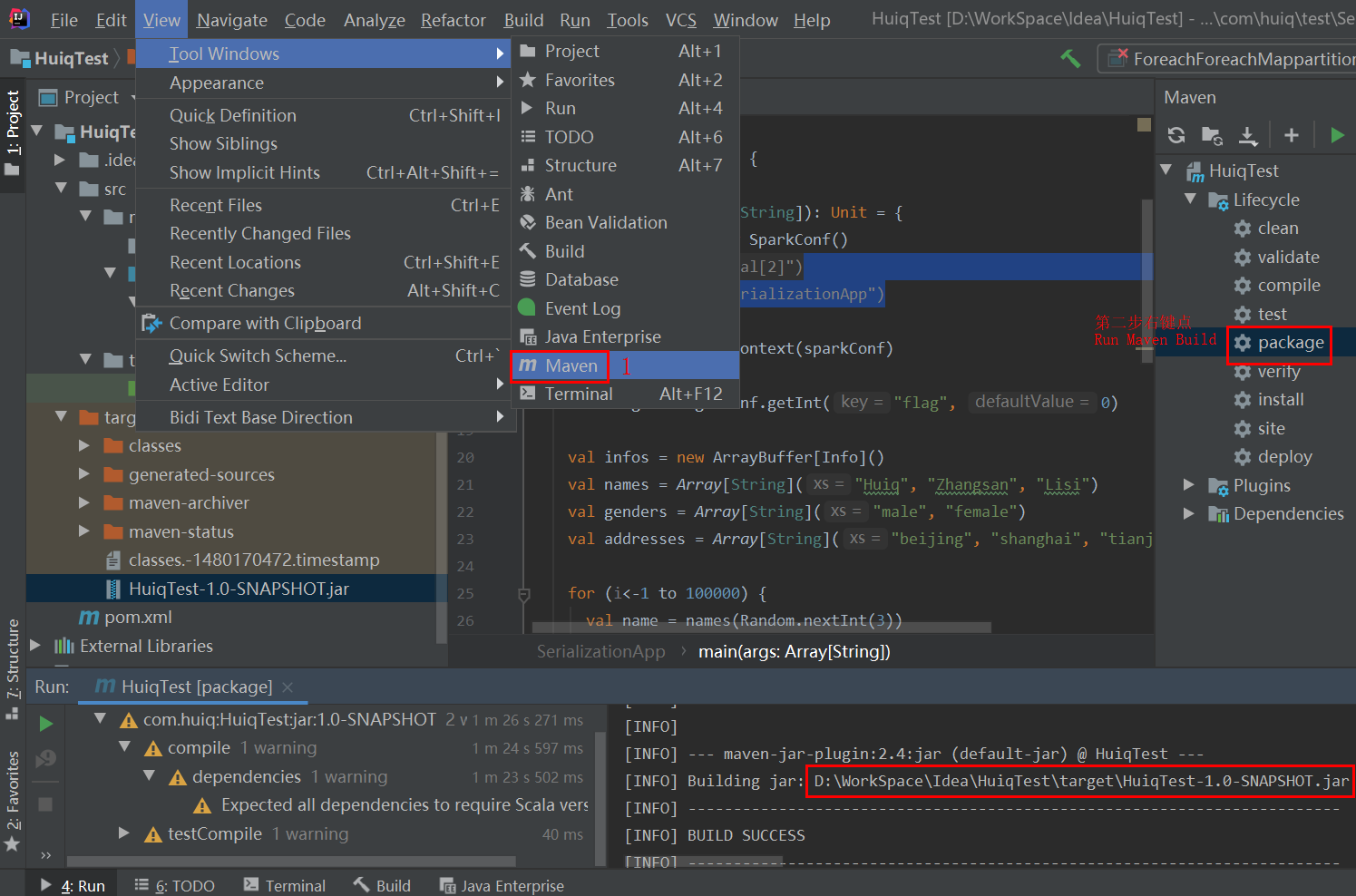The width and height of the screenshot is (1356, 896).
Task: Choose Bean Validation in Tool Windows submenu
Action: [626, 223]
